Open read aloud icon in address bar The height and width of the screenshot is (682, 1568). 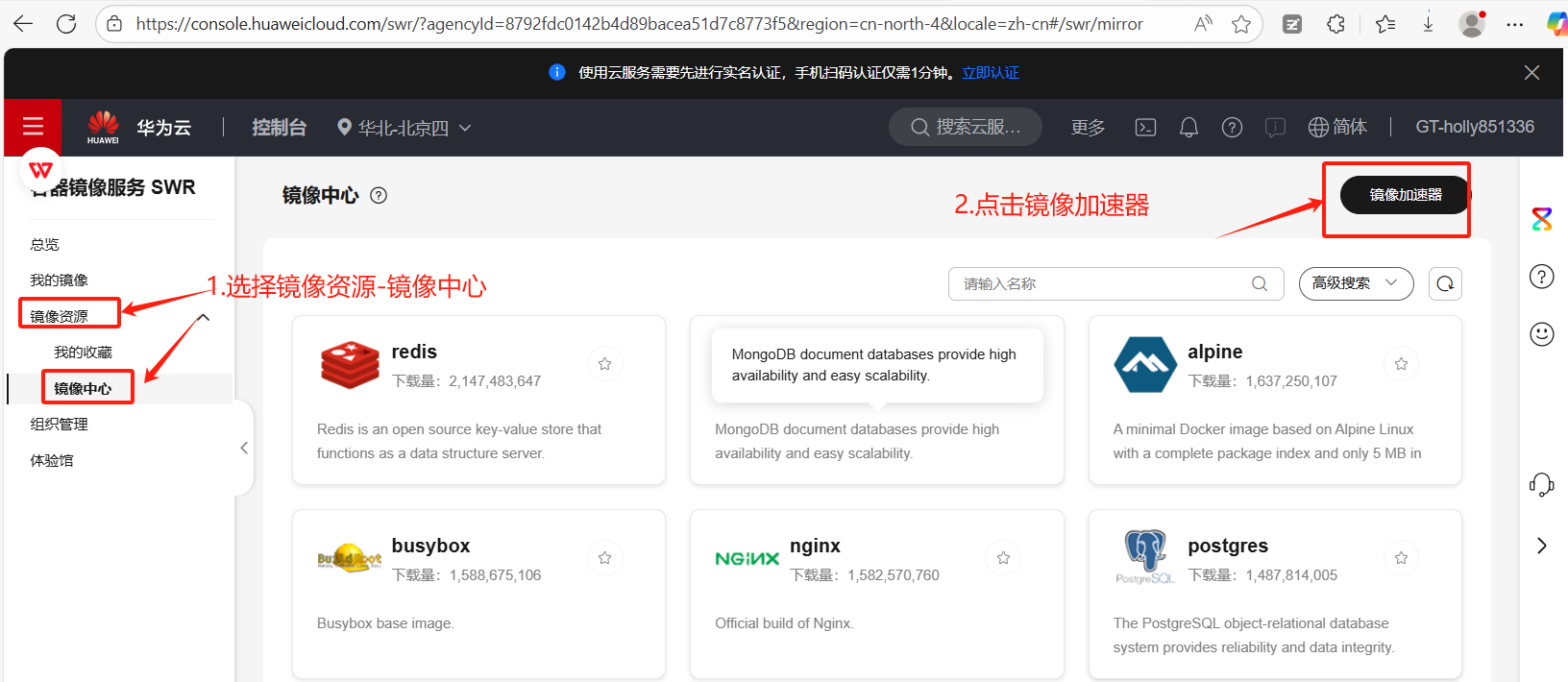[x=1203, y=24]
